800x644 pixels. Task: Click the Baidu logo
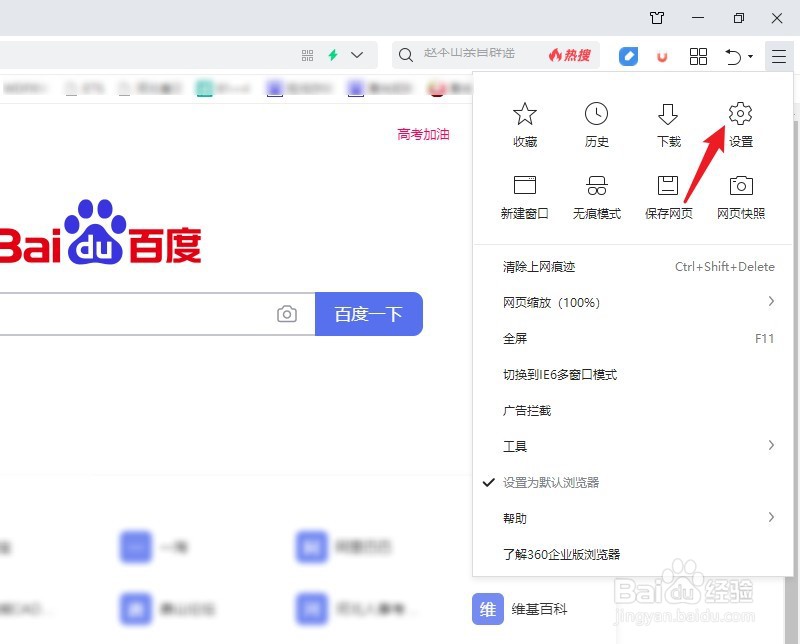tap(101, 232)
